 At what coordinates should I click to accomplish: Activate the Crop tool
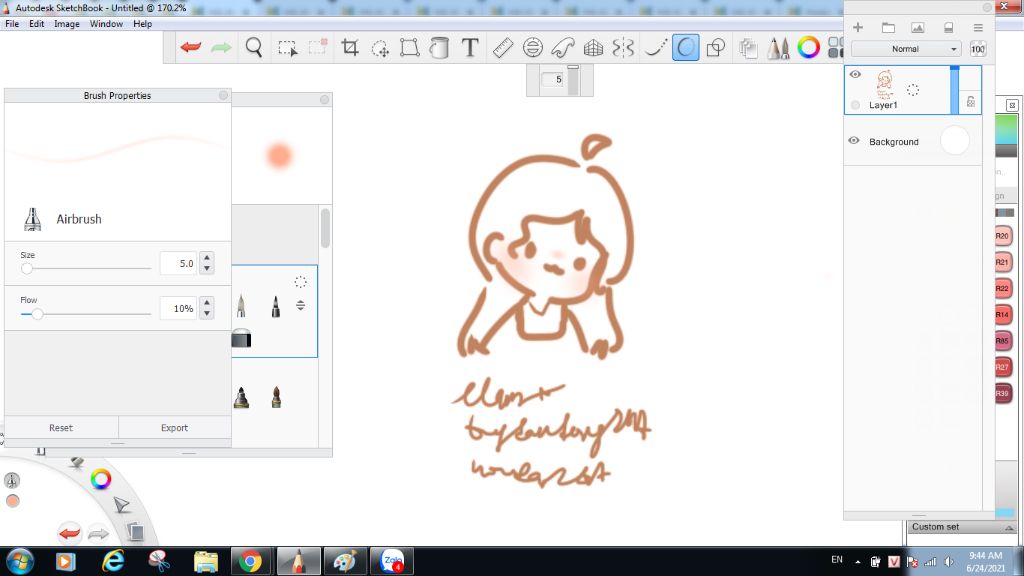[350, 47]
